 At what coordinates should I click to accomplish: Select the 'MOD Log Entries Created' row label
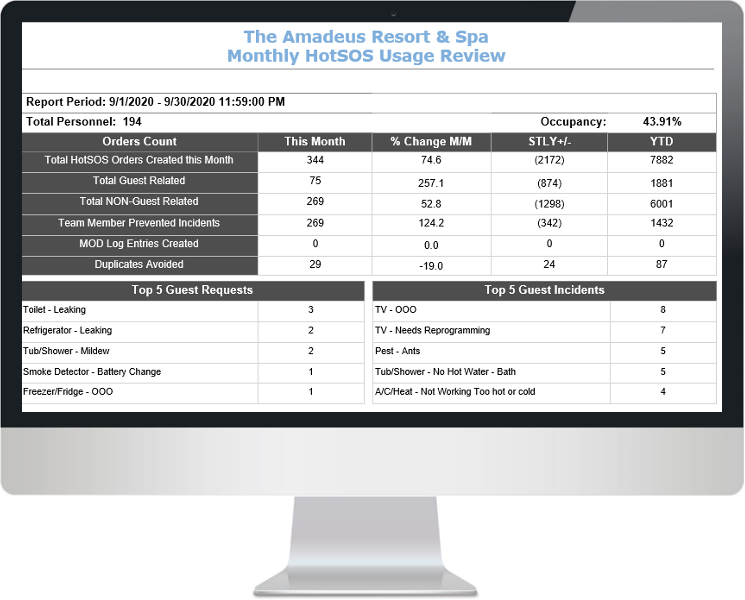[x=139, y=244]
